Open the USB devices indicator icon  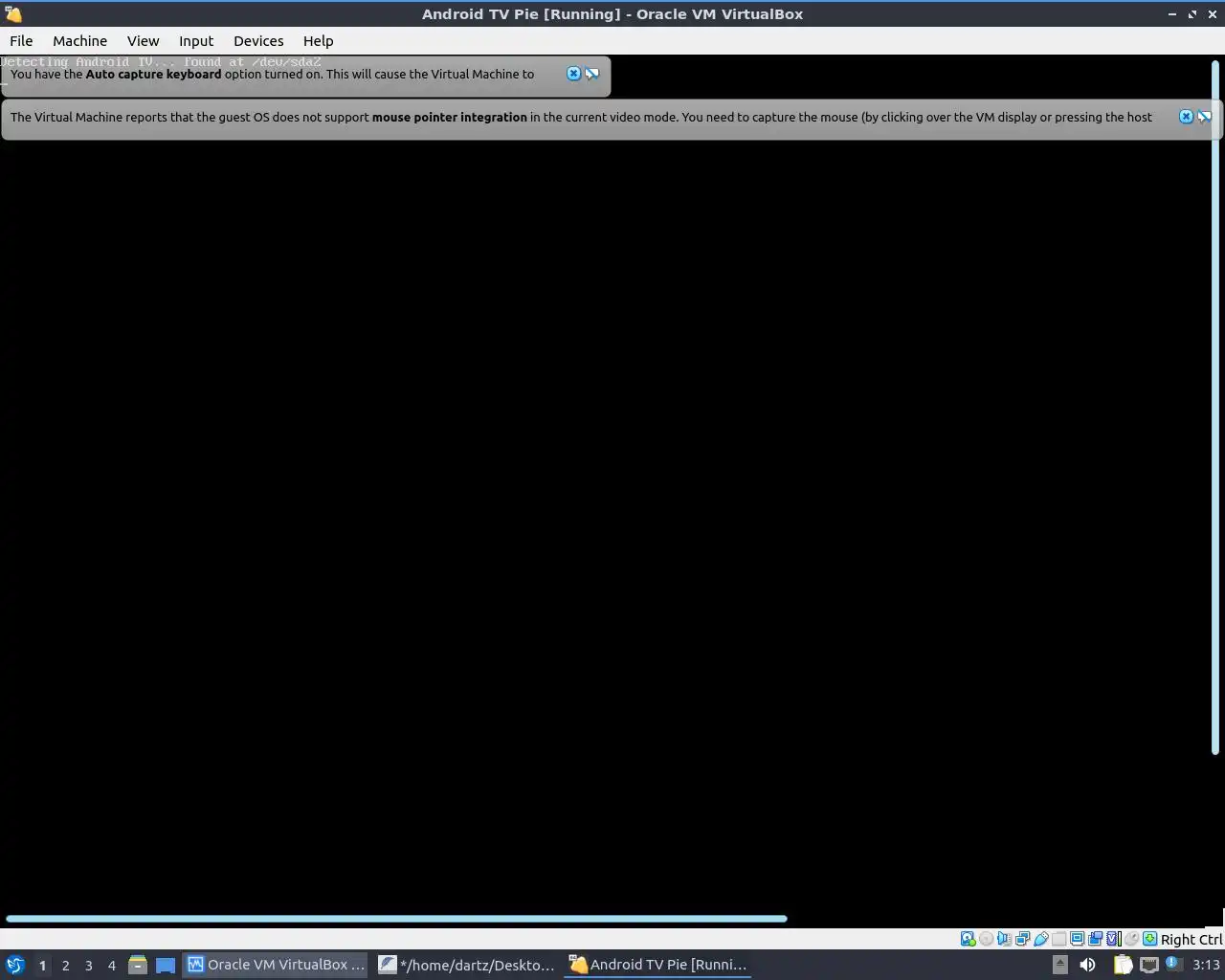point(1040,939)
